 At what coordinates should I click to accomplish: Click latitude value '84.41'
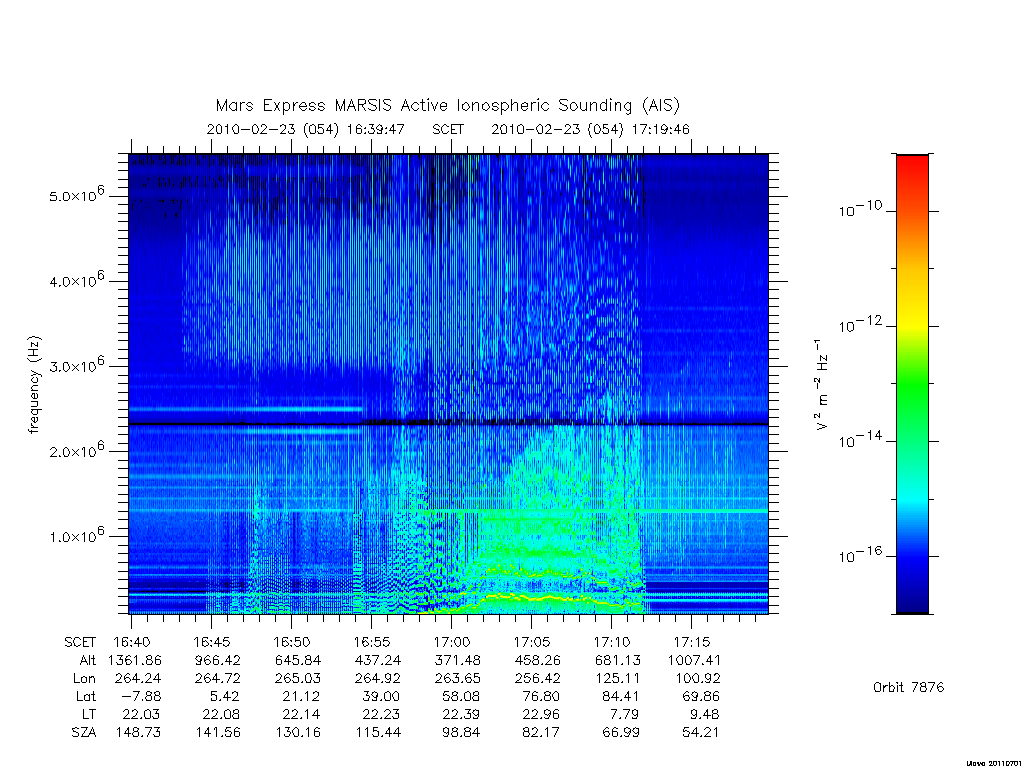click(620, 697)
